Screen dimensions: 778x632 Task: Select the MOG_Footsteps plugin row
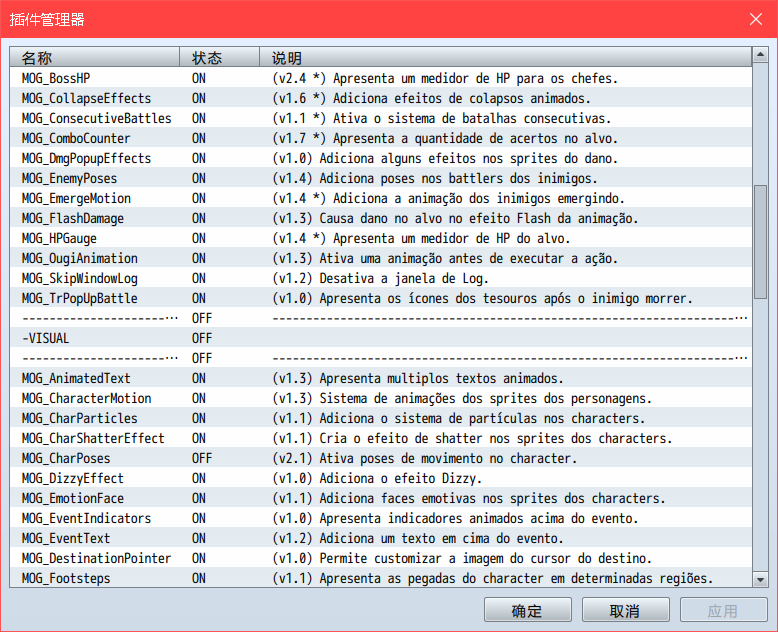point(381,578)
